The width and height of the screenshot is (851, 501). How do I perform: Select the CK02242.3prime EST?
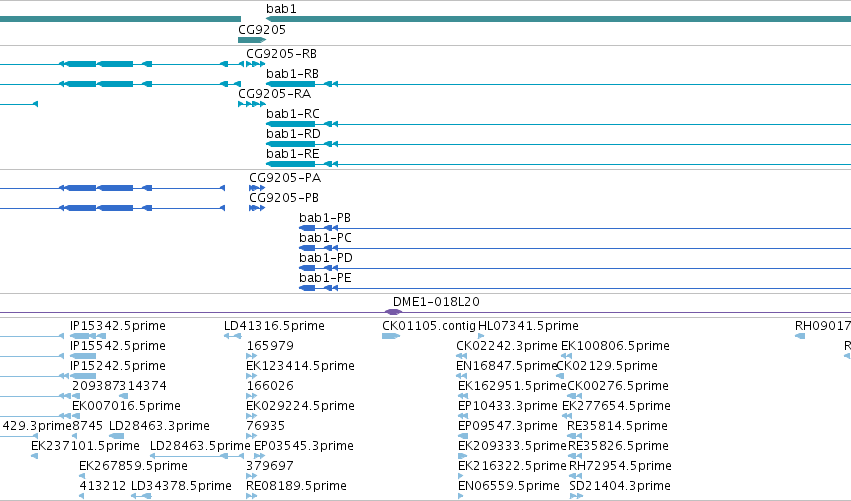(507, 346)
